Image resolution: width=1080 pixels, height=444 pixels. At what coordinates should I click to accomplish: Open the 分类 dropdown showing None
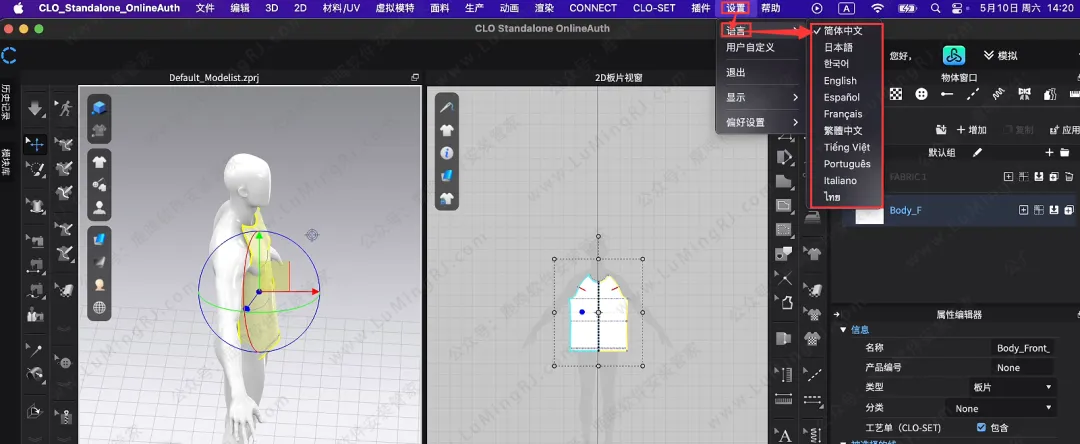tap(1000, 408)
